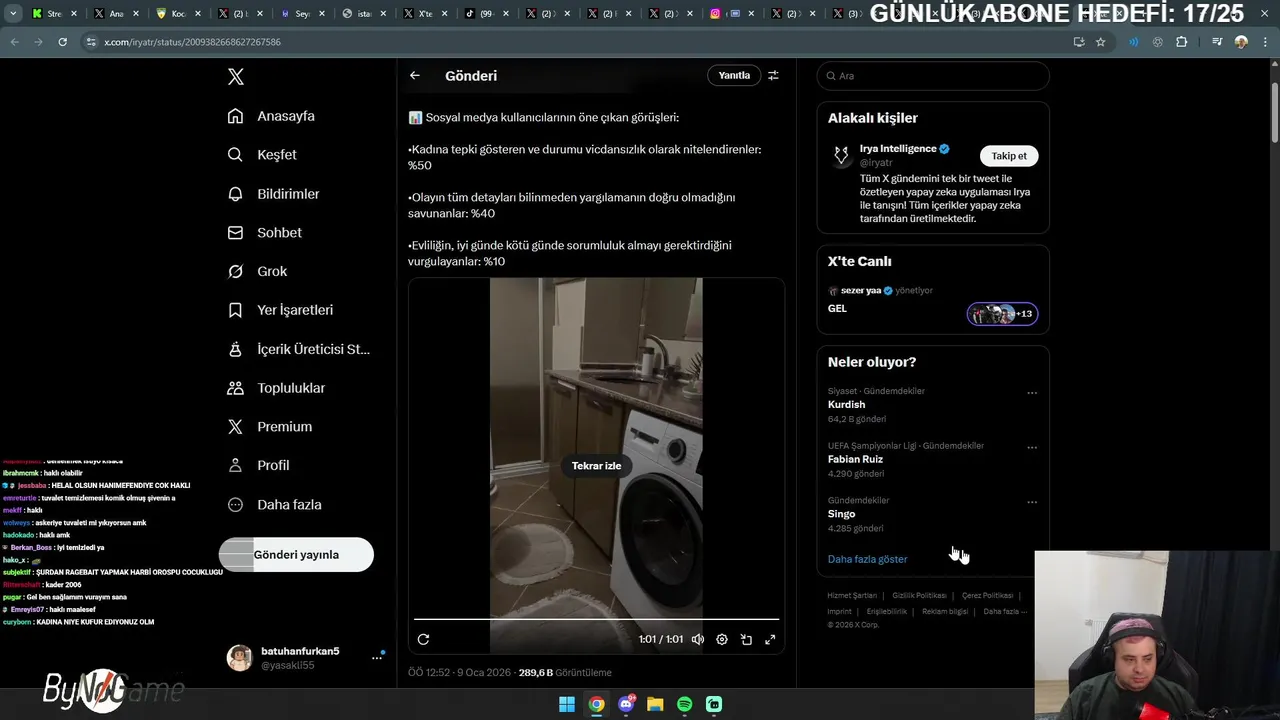Open Topluluklar communities
This screenshot has width=1280, height=720.
tap(276, 388)
